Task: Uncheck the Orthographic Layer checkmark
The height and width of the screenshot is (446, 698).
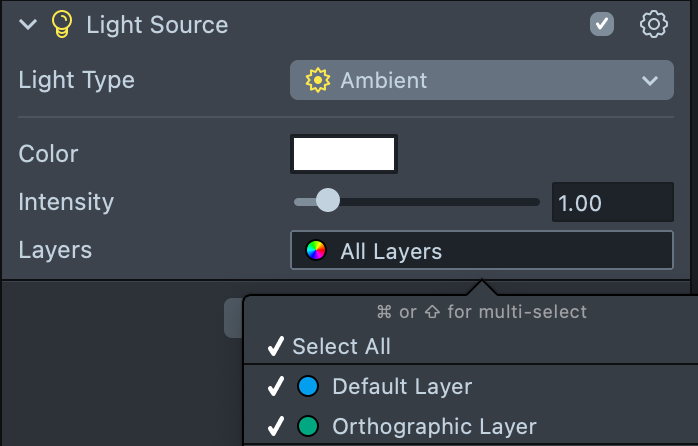Action: coord(276,426)
